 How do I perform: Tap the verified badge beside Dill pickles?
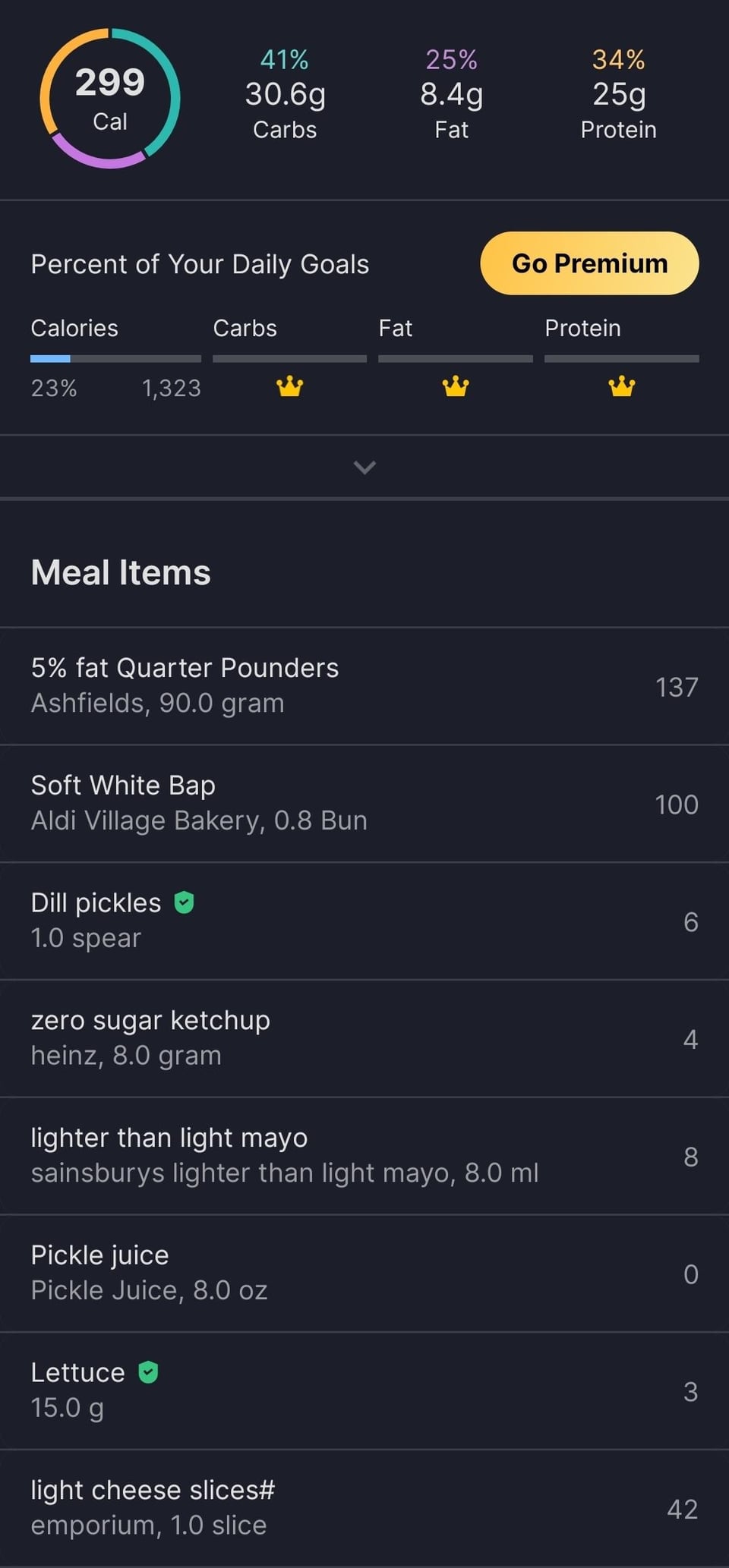[x=184, y=902]
